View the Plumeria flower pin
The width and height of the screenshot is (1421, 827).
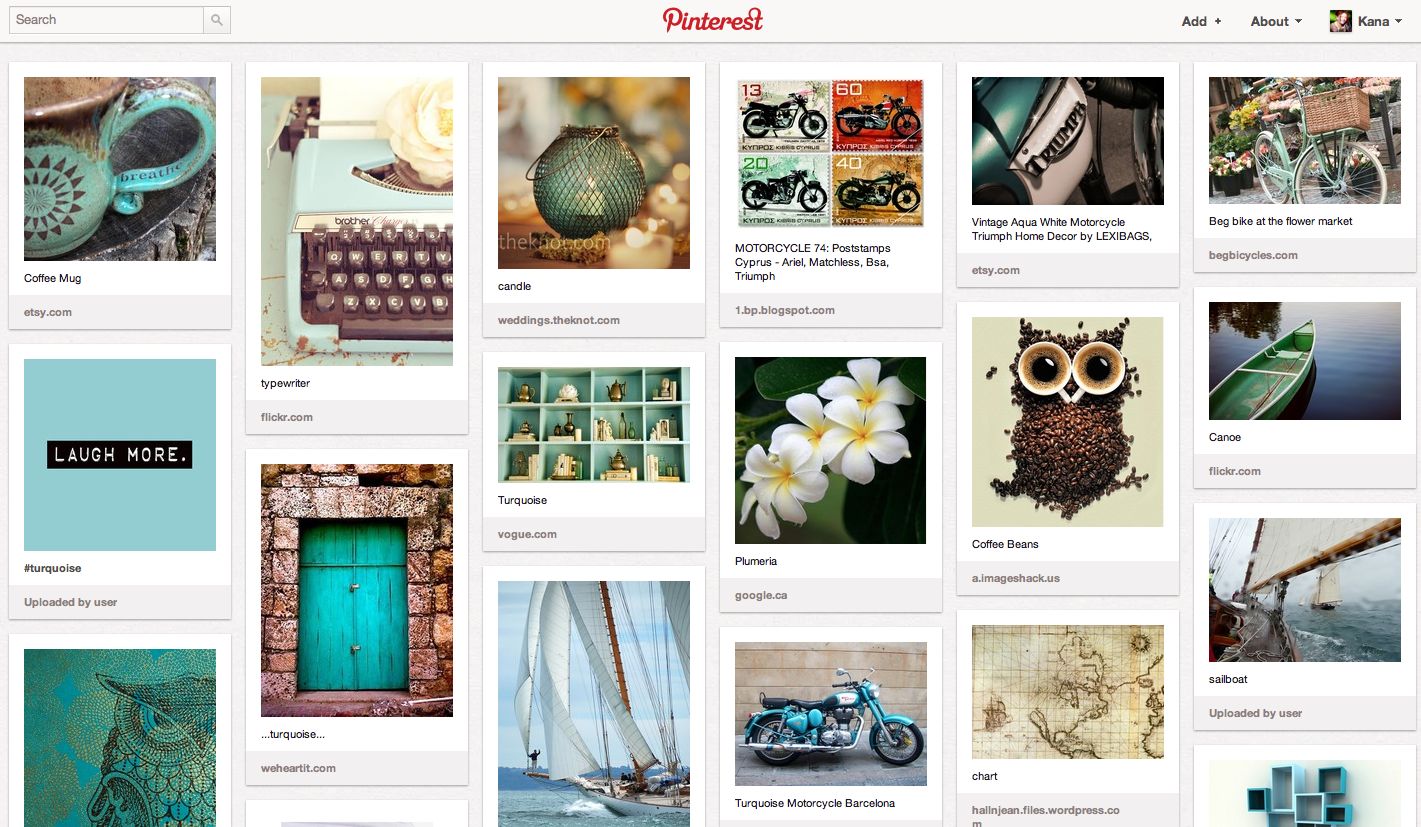831,450
